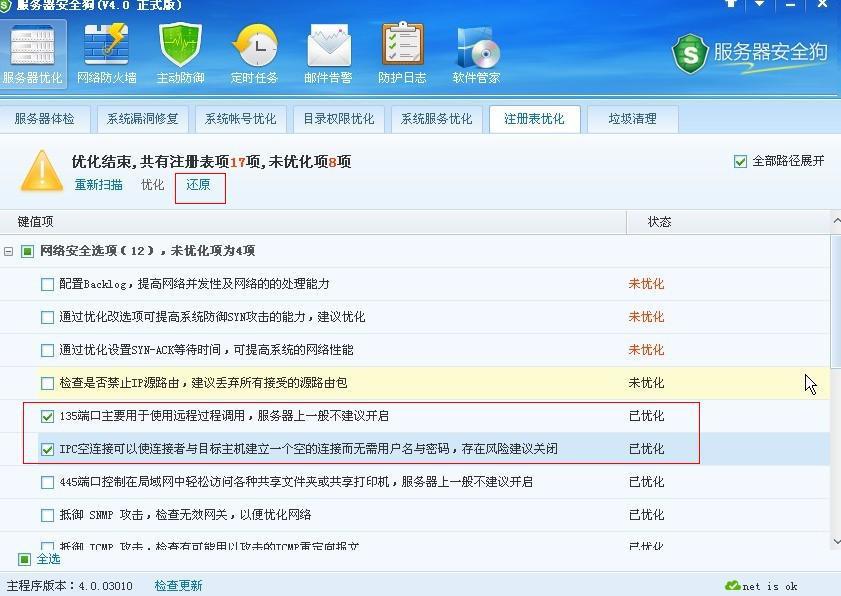This screenshot has height=596, width=841.
Task: Click the 还原 restore link
Action: [199, 185]
